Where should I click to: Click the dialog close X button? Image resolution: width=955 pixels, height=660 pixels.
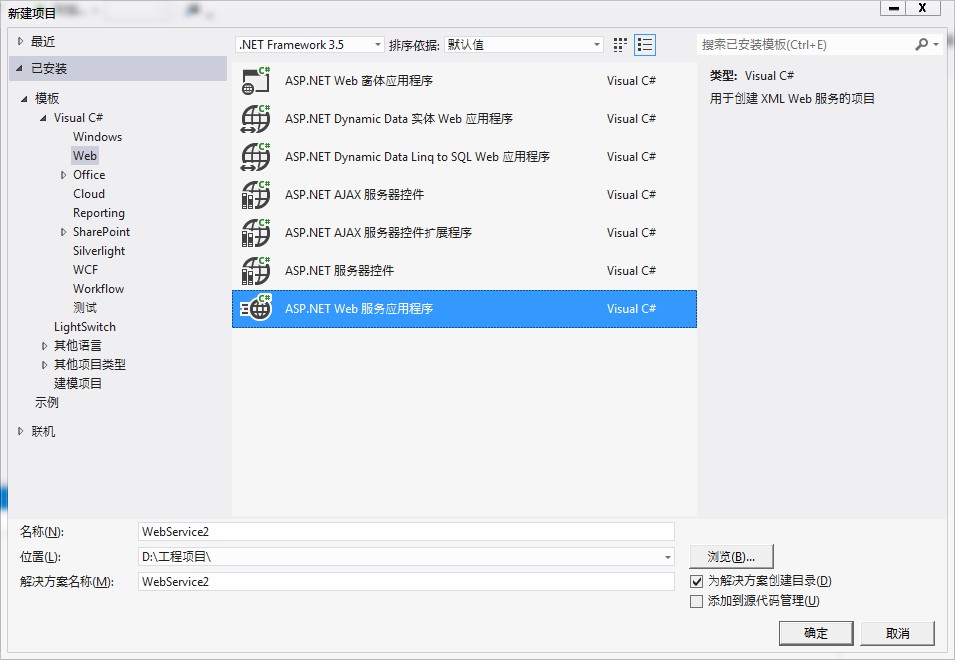pyautogui.click(x=922, y=8)
